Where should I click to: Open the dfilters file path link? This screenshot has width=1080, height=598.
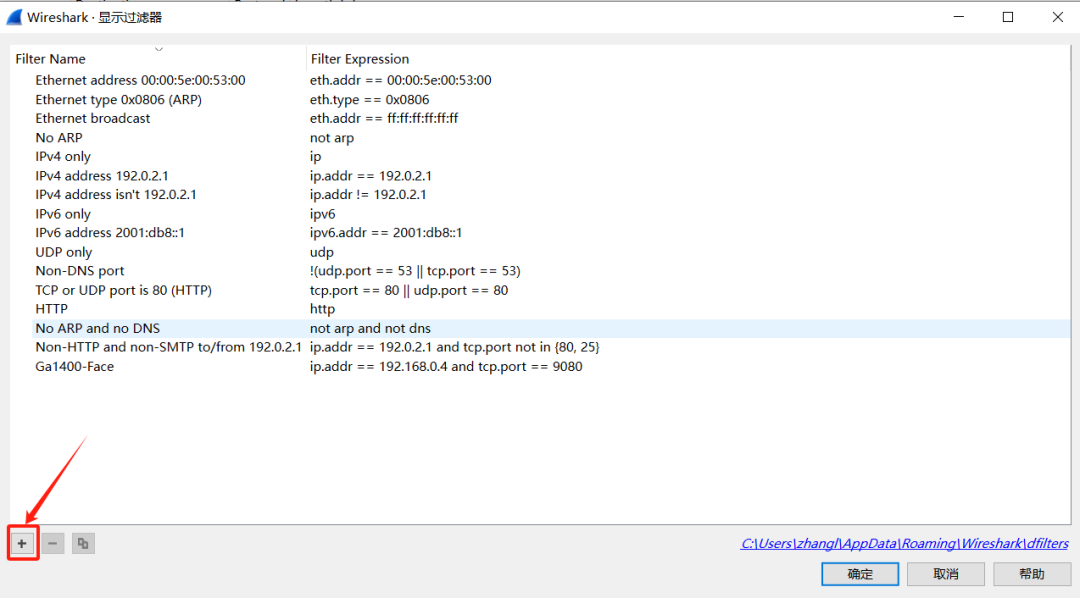[904, 544]
